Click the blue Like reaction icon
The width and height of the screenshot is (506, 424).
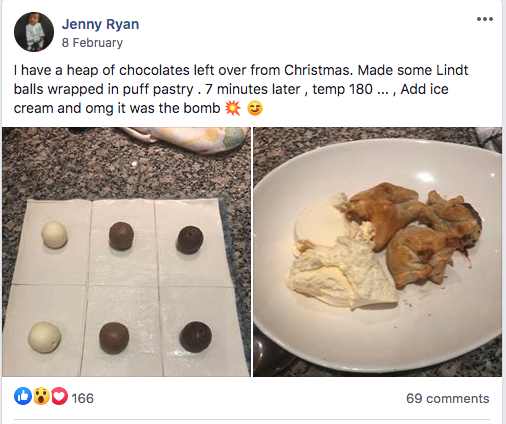click(x=23, y=396)
